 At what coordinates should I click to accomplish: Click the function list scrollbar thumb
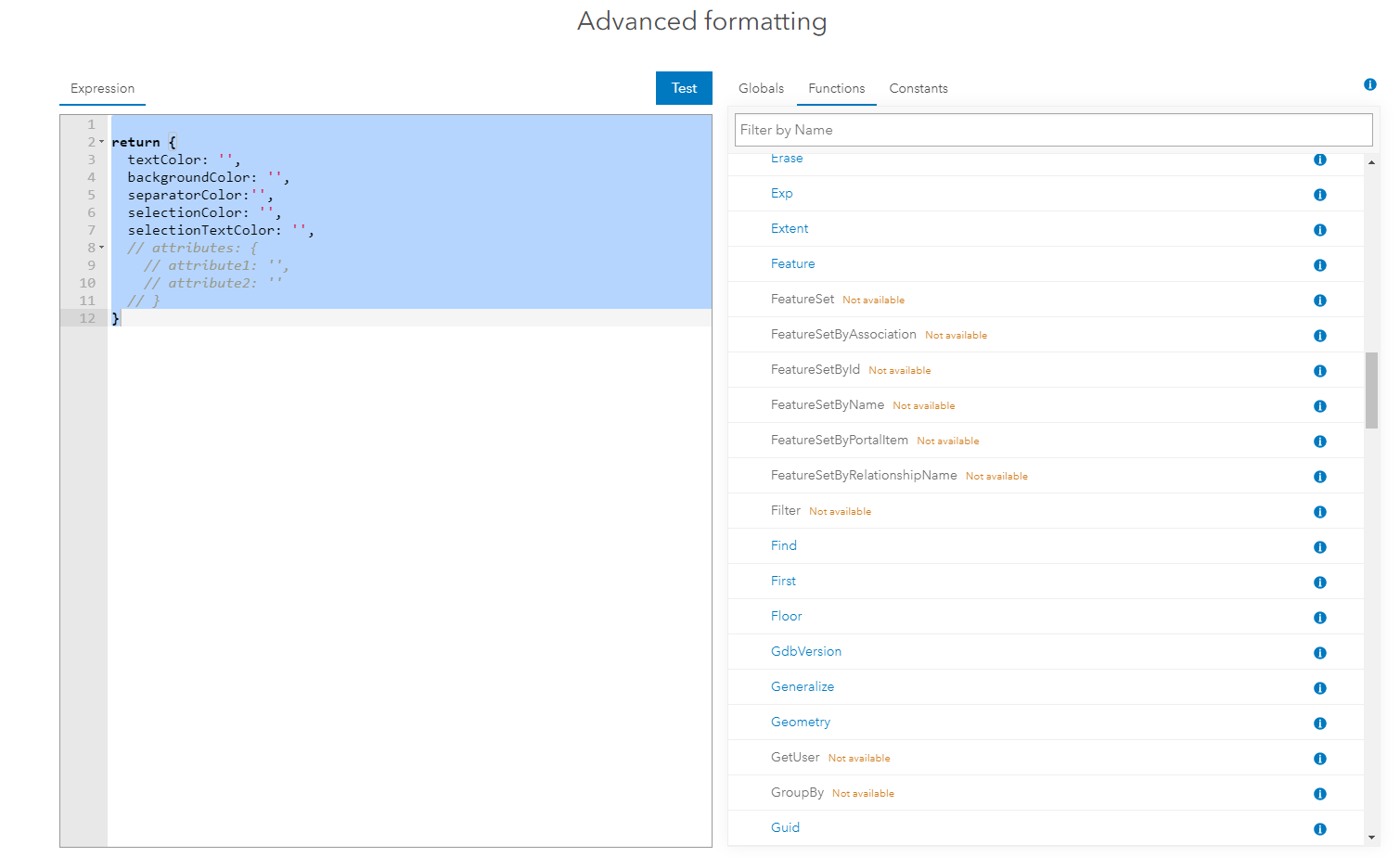click(1371, 390)
